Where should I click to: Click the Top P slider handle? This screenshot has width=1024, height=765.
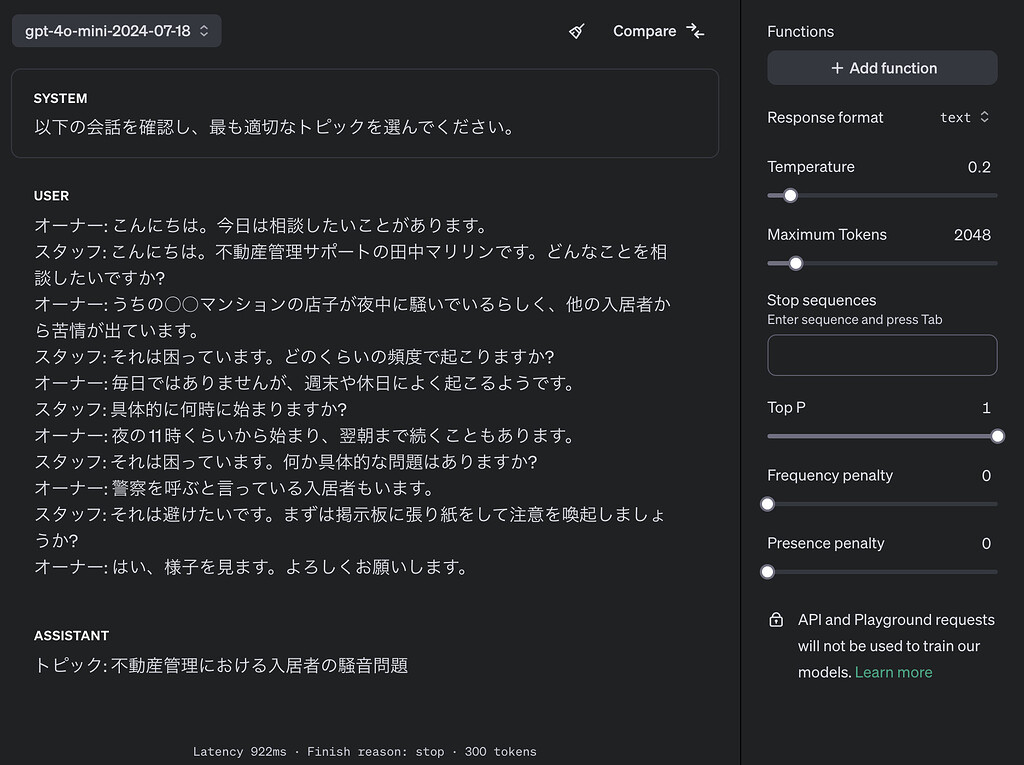click(x=997, y=436)
